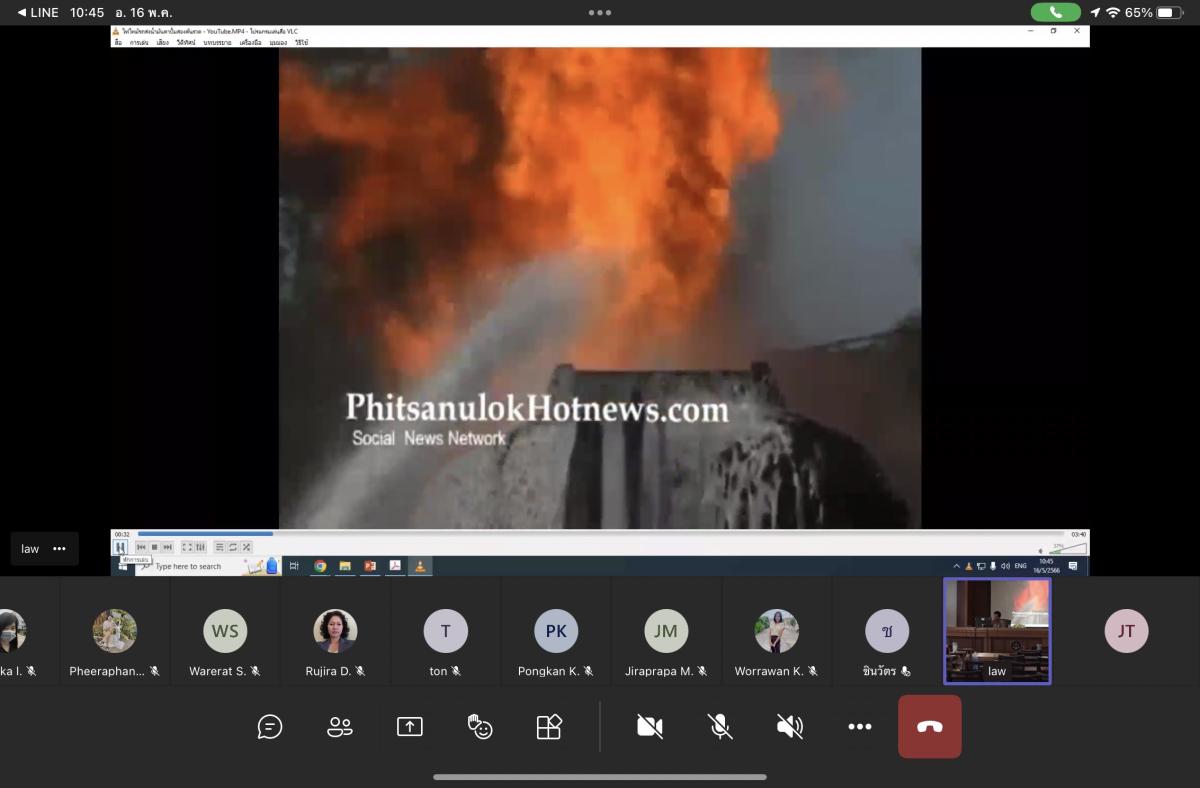Open File Explorer from shared taskbar
Viewport: 1200px width, 788px height.
click(x=345, y=566)
